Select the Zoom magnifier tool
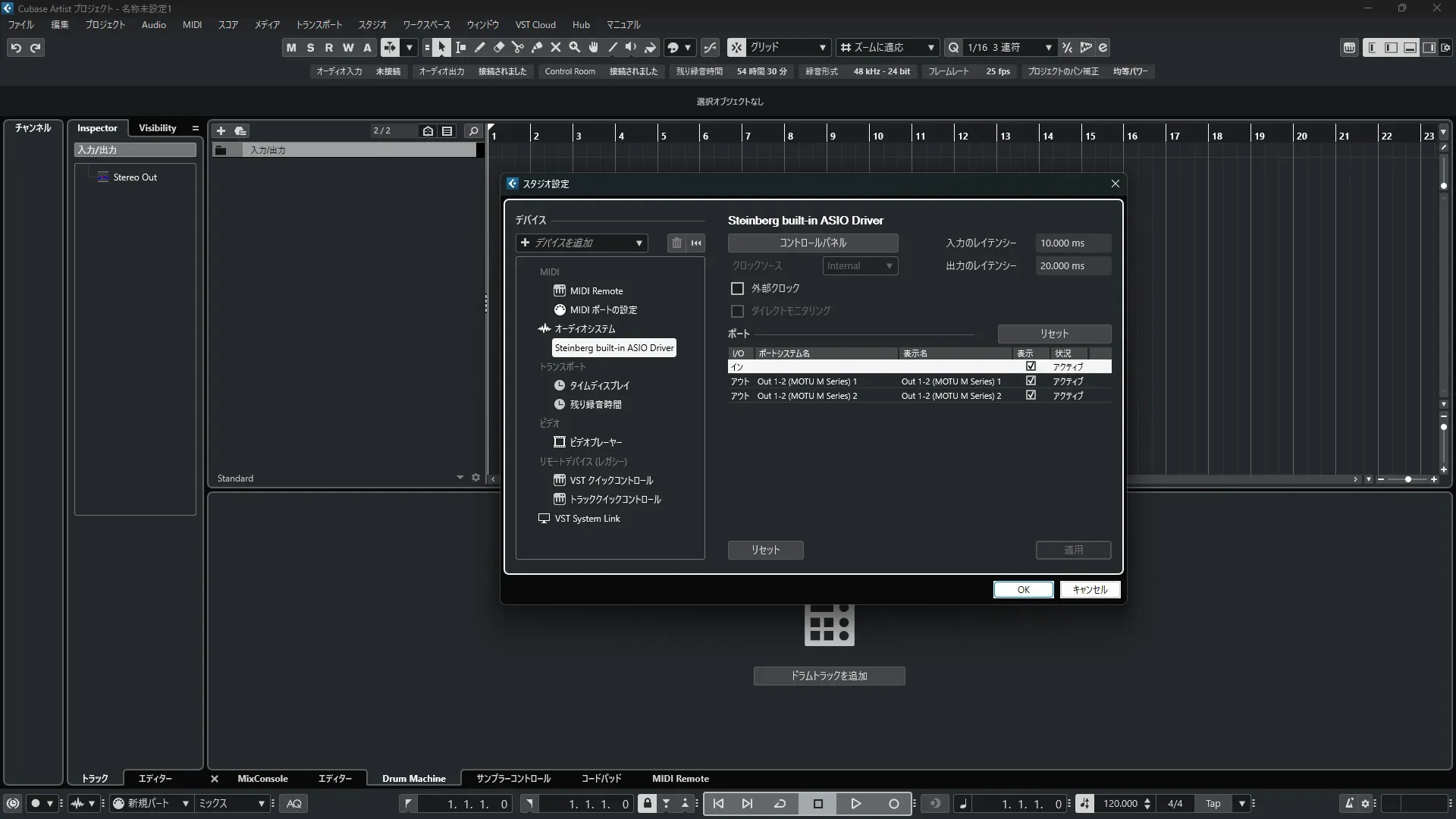Screen dimensions: 1456x819 pyautogui.click(x=575, y=48)
